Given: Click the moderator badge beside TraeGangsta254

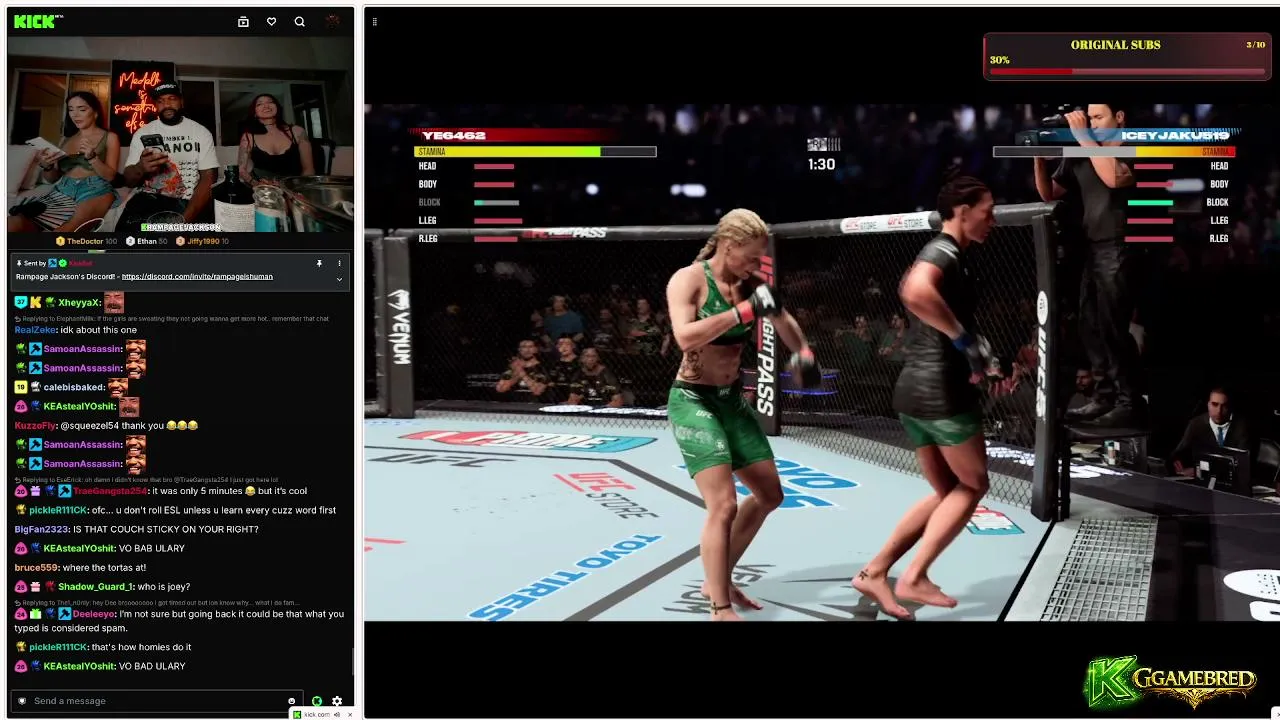Looking at the screenshot, I should click(x=64, y=491).
